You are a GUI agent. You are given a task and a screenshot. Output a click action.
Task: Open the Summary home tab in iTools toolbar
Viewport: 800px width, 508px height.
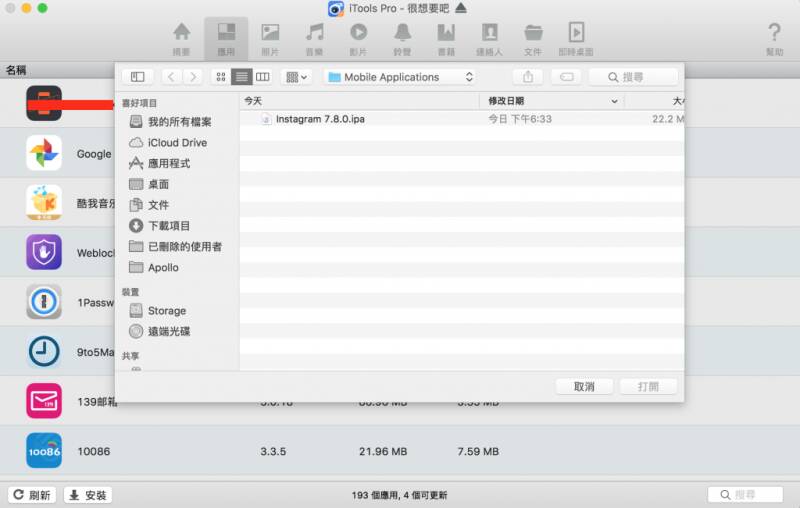(182, 39)
